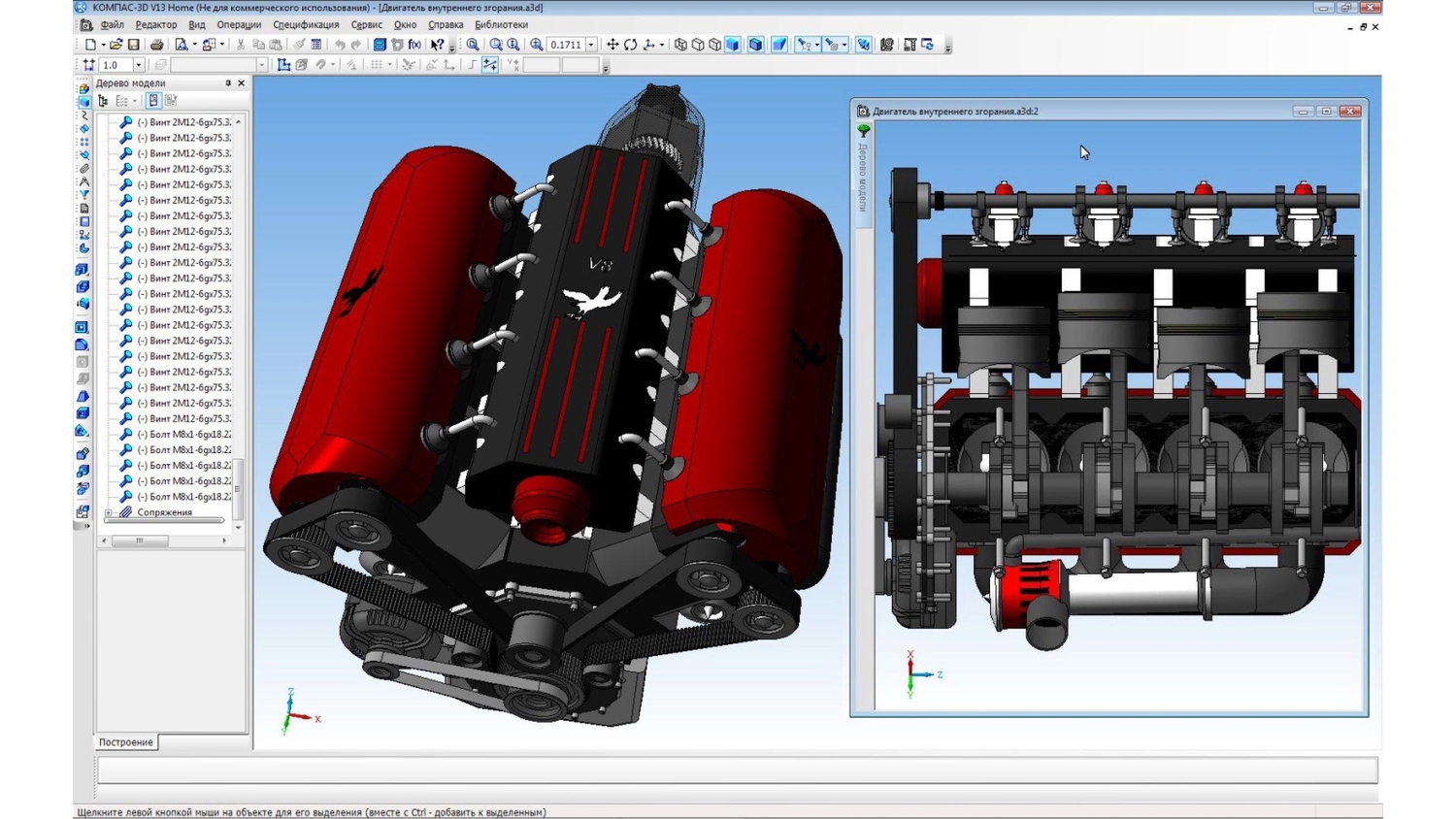Toggle wireframe display mode
This screenshot has width=1456, height=819.
680,45
